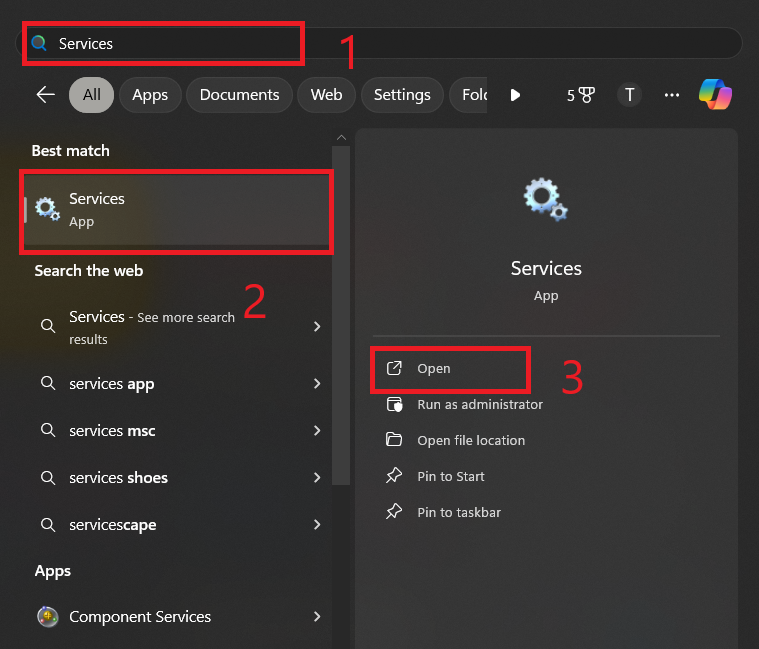Choose Pin to Start
This screenshot has width=759, height=649.
coord(450,476)
